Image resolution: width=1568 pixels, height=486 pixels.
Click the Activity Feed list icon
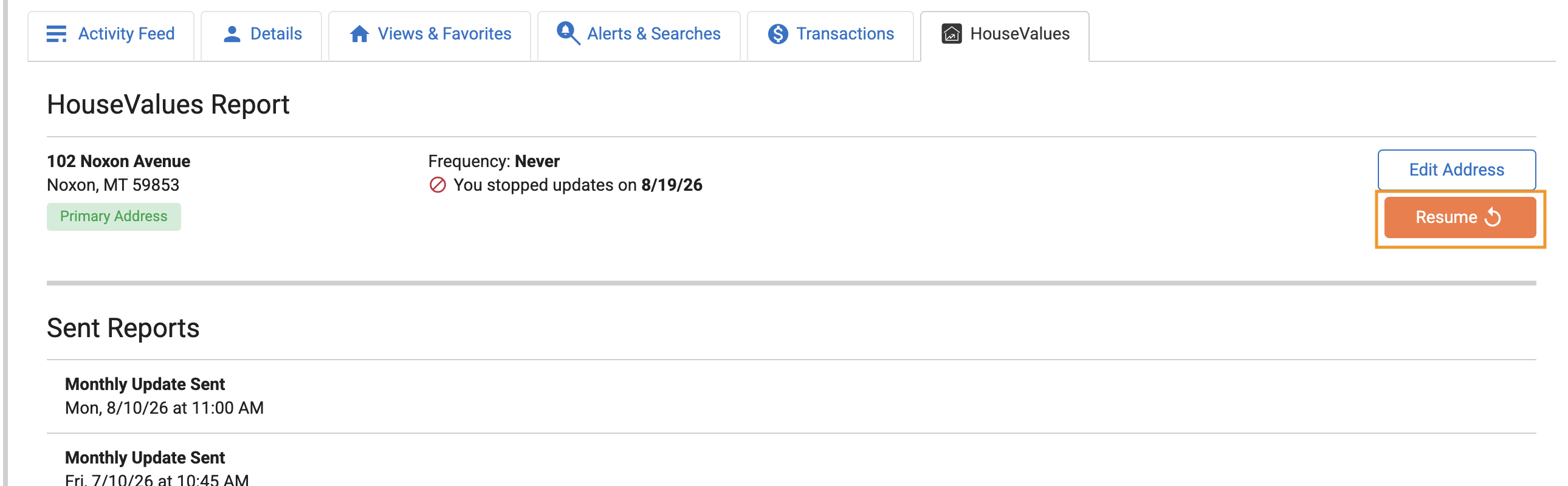pyautogui.click(x=57, y=34)
